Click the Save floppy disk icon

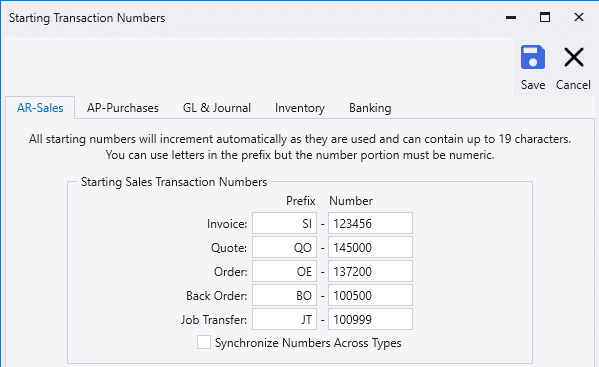click(x=533, y=57)
